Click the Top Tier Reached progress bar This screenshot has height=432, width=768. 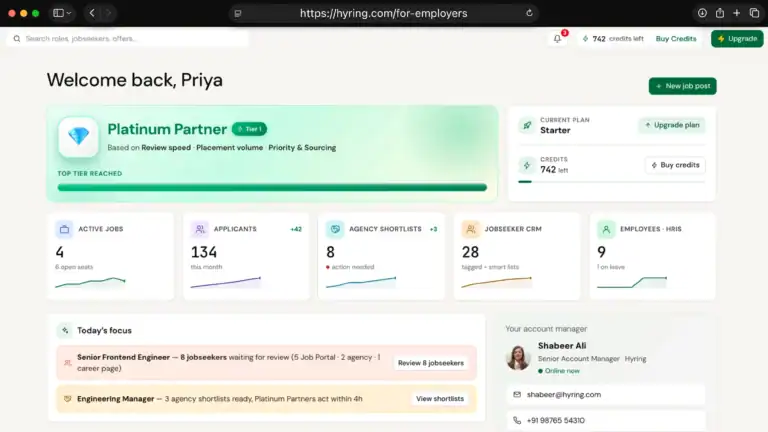click(x=272, y=187)
